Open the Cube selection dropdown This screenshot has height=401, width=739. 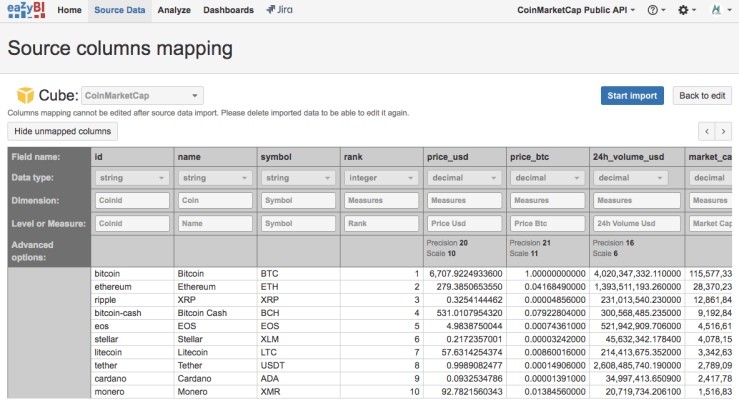(x=141, y=96)
